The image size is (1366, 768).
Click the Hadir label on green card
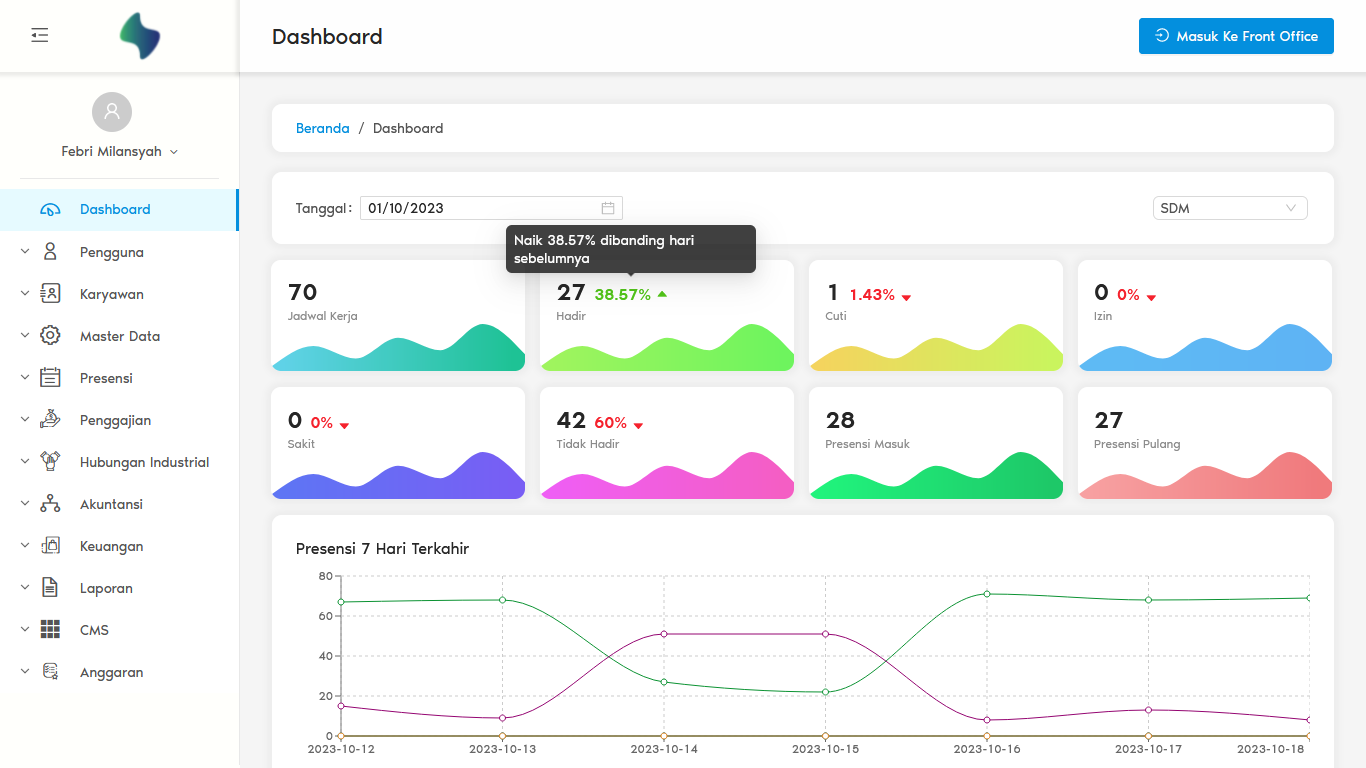571,316
